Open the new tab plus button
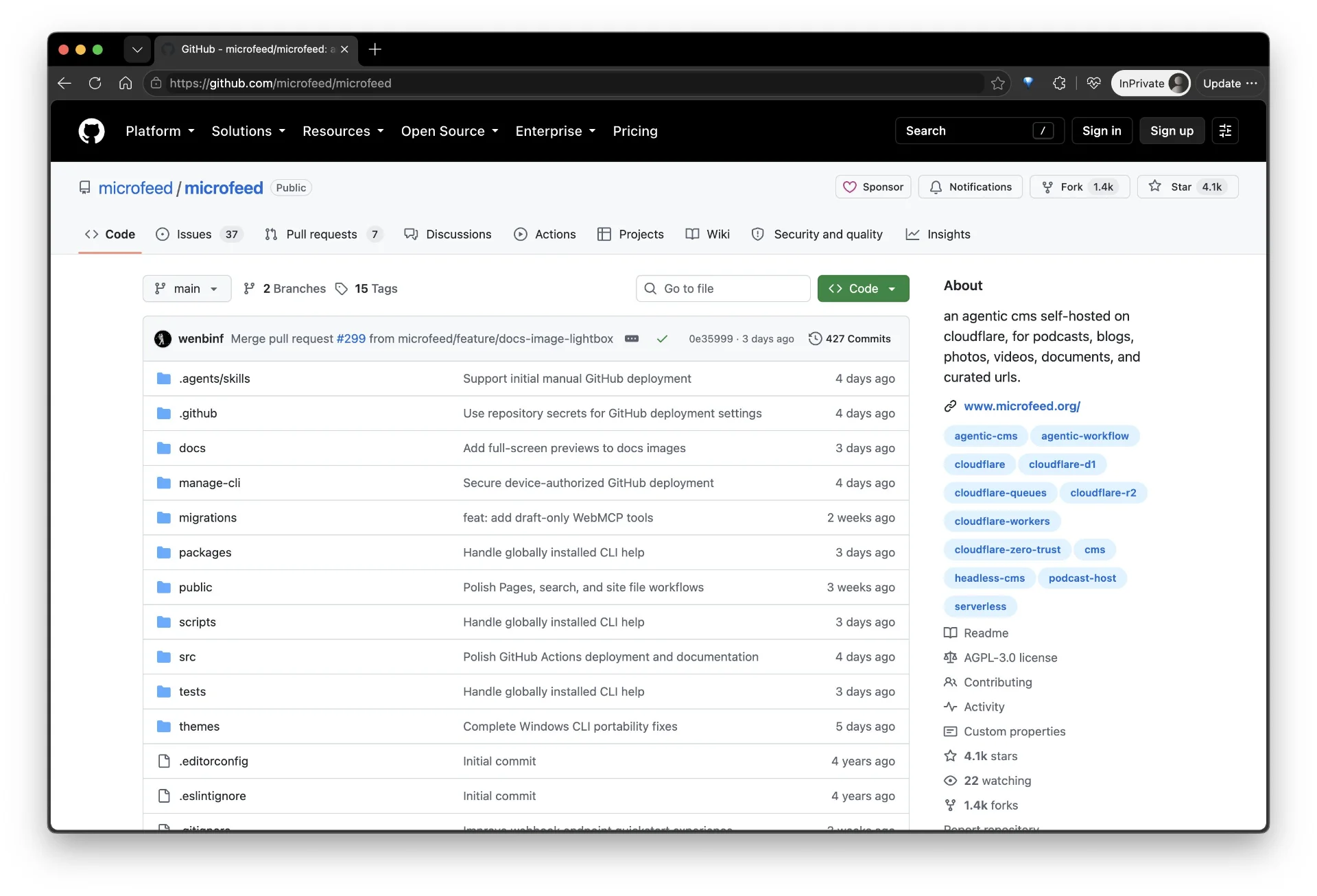The image size is (1317, 896). (375, 49)
